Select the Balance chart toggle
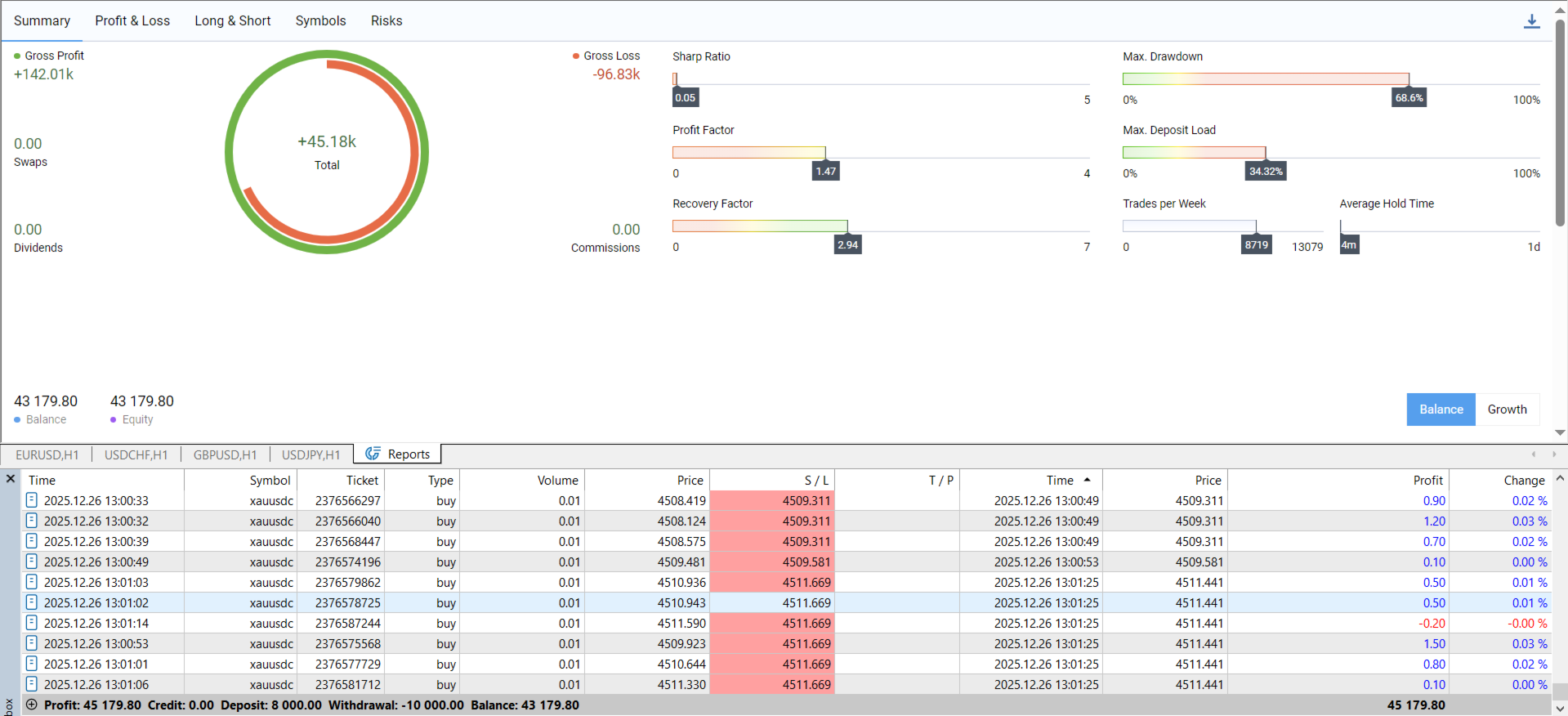Image resolution: width=1568 pixels, height=716 pixels. point(1441,409)
